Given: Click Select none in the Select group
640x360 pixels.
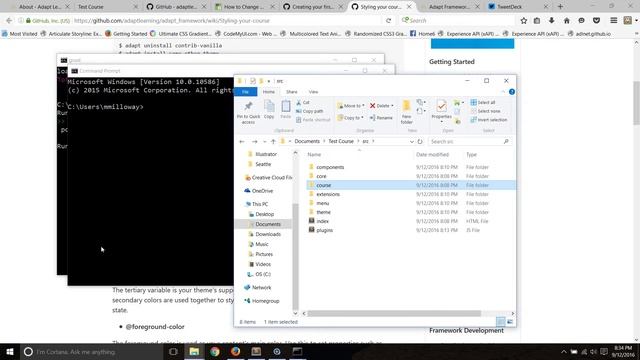Looking at the screenshot, I should [x=485, y=111].
